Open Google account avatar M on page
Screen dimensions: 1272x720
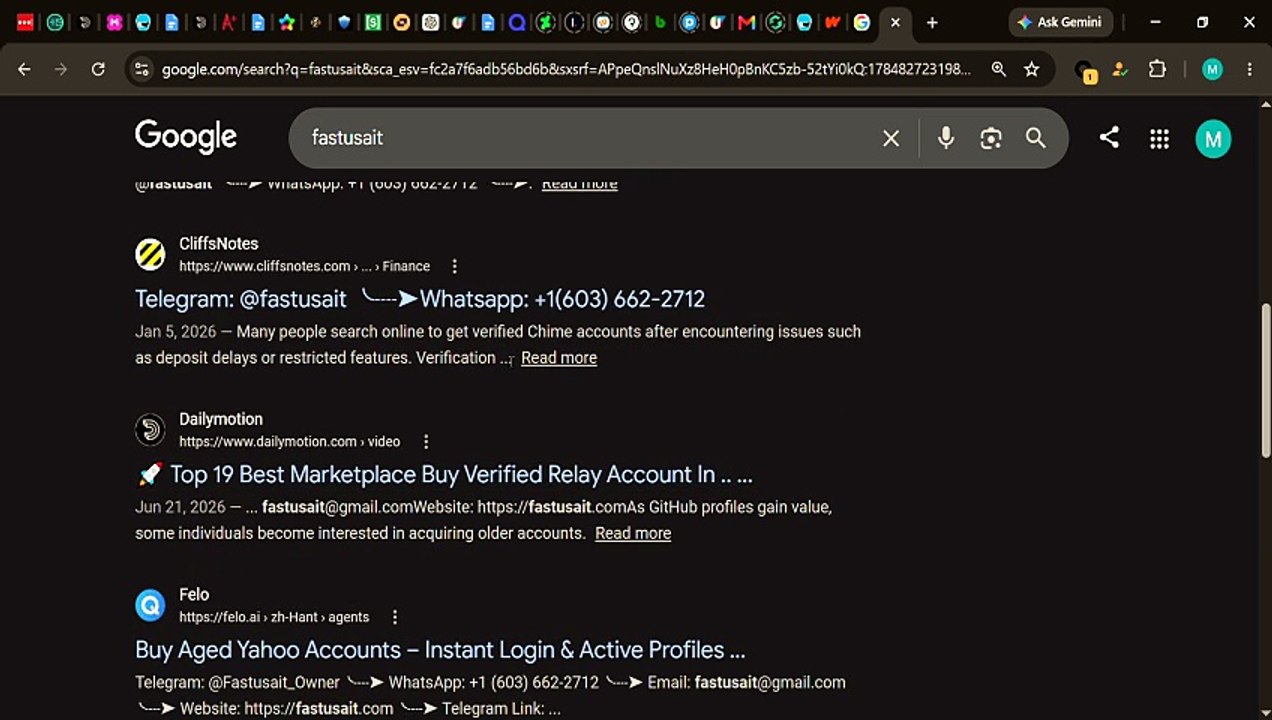click(1213, 139)
